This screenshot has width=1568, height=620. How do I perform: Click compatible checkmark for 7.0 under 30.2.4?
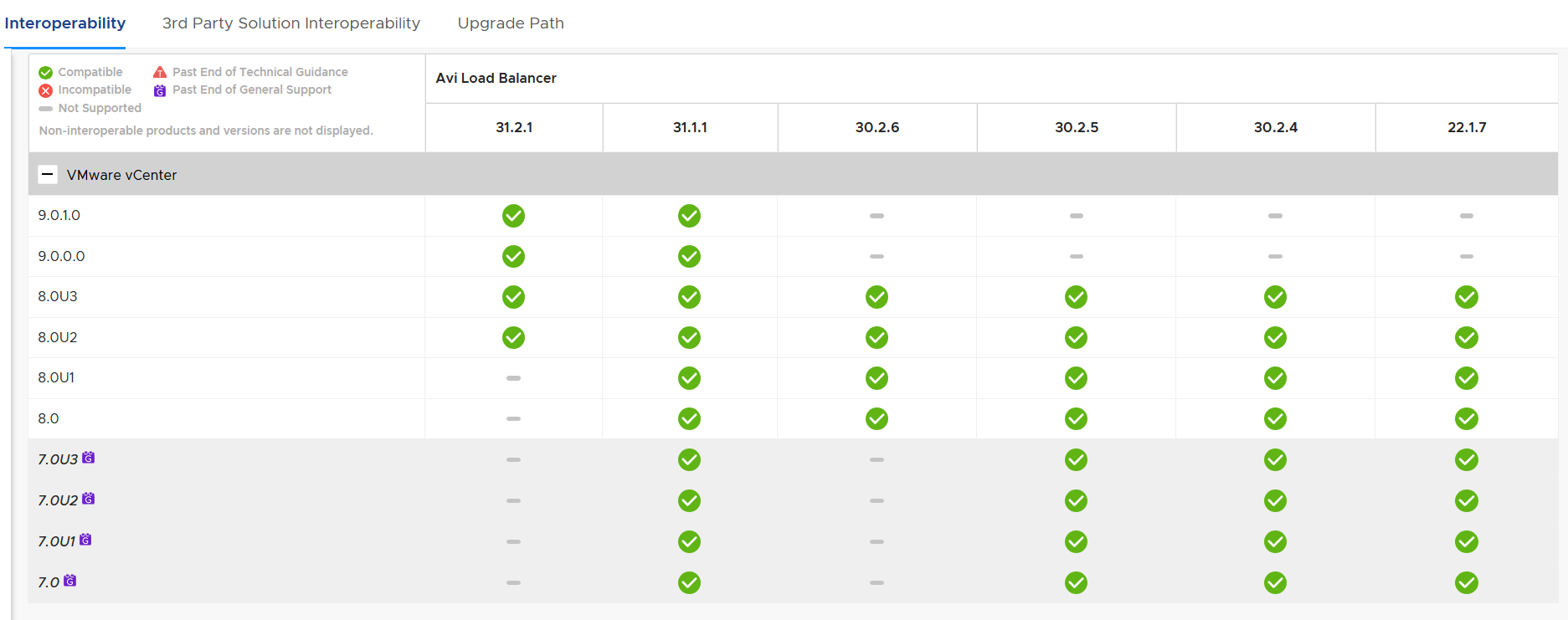coord(1275,582)
